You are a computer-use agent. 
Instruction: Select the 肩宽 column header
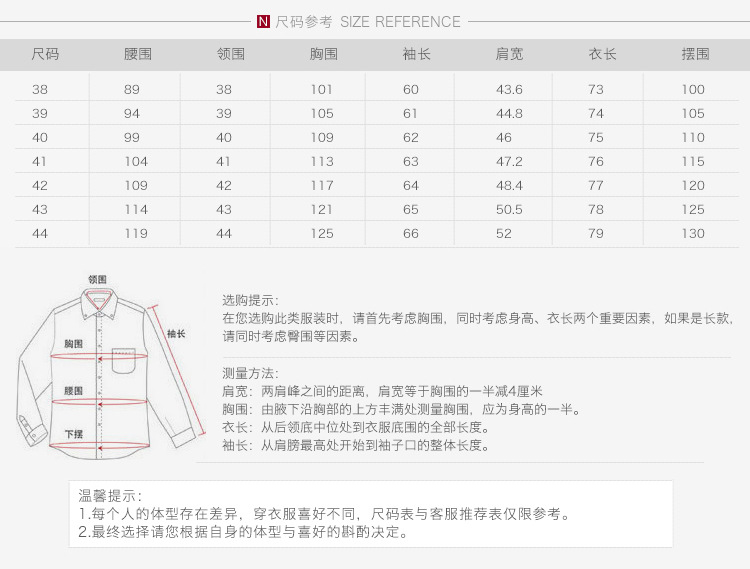point(509,54)
